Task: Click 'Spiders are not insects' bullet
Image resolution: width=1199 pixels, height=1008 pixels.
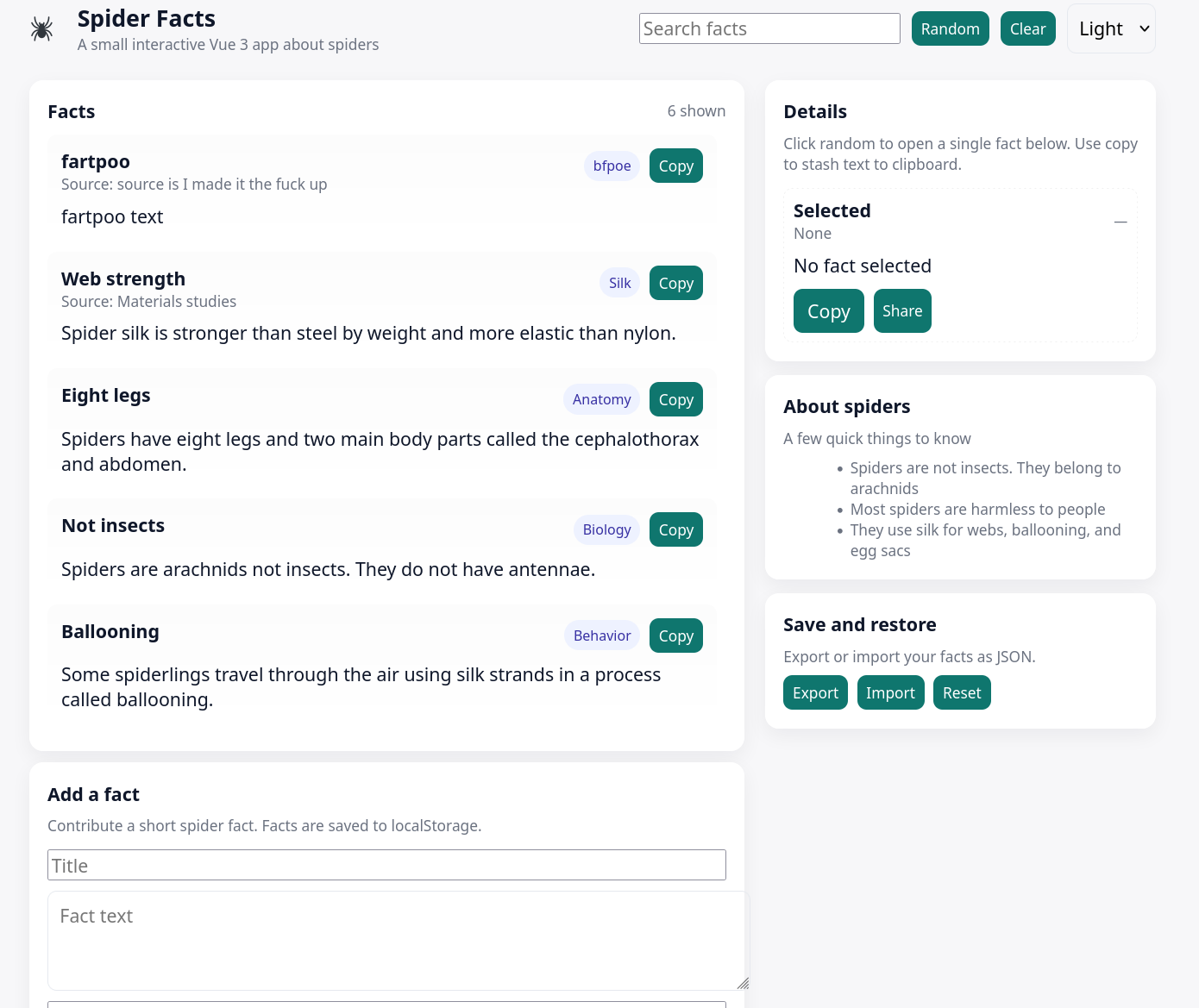Action: [x=985, y=478]
